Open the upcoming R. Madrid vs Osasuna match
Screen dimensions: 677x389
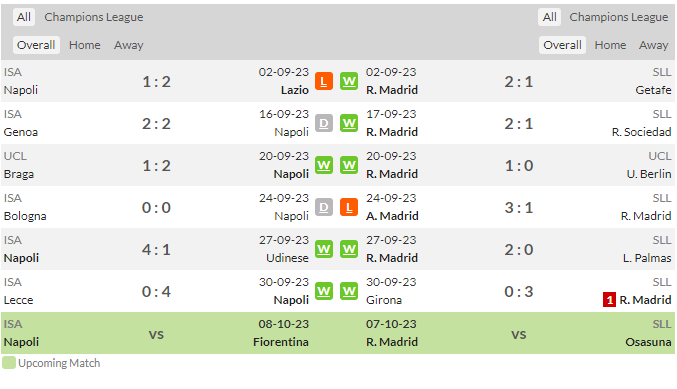tap(519, 333)
